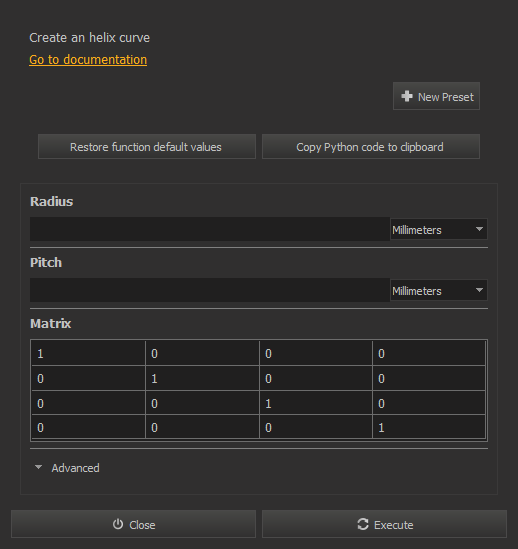This screenshot has height=549, width=518.
Task: Click the Execute button
Action: pos(384,524)
